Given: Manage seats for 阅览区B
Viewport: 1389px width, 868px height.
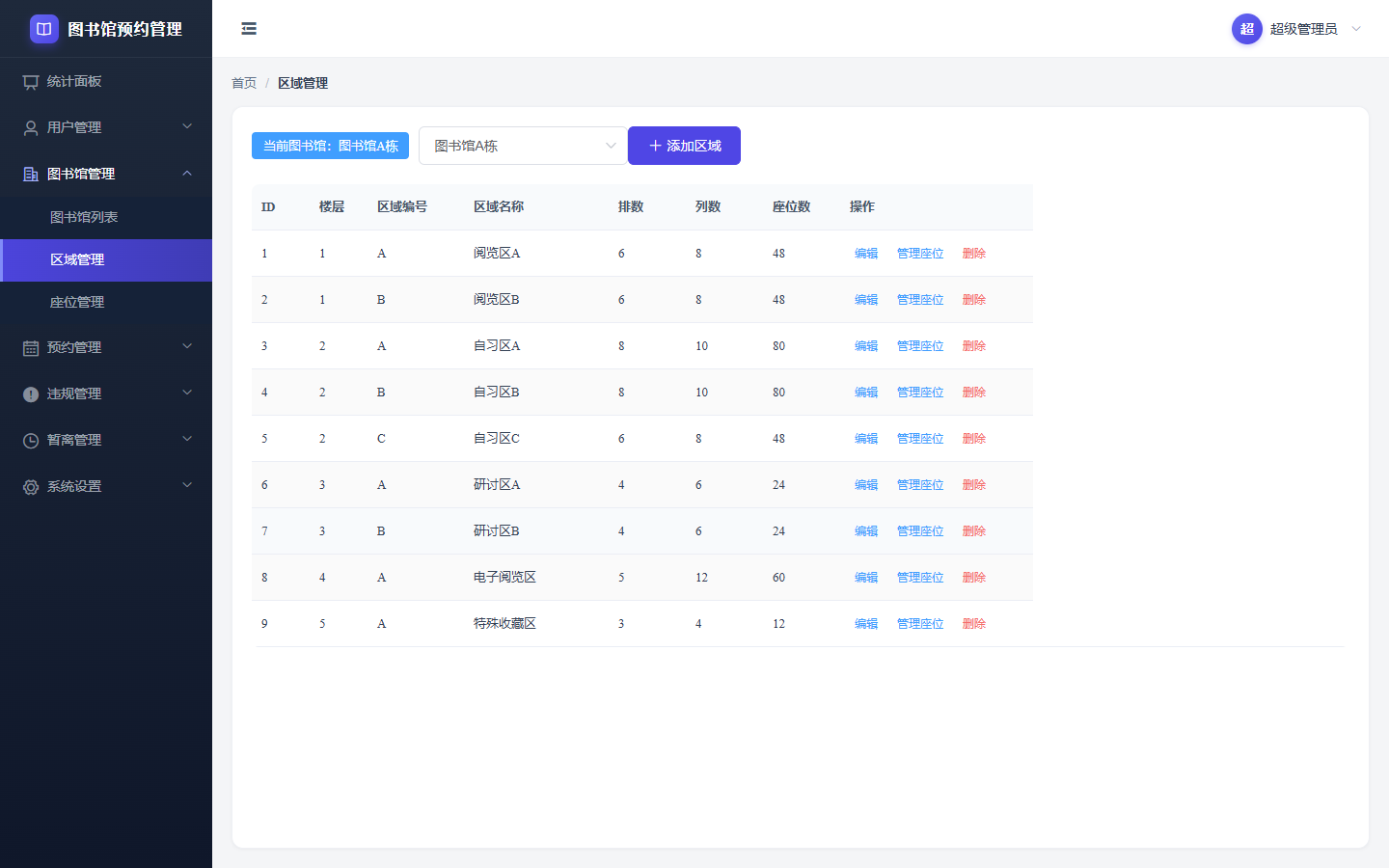Looking at the screenshot, I should (920, 300).
